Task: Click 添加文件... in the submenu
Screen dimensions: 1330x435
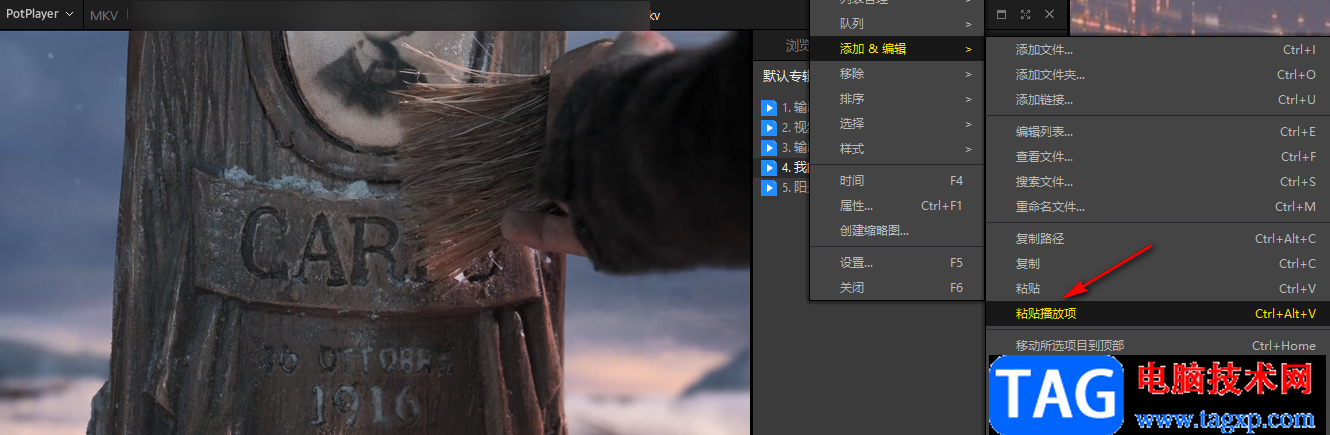Action: tap(1158, 49)
